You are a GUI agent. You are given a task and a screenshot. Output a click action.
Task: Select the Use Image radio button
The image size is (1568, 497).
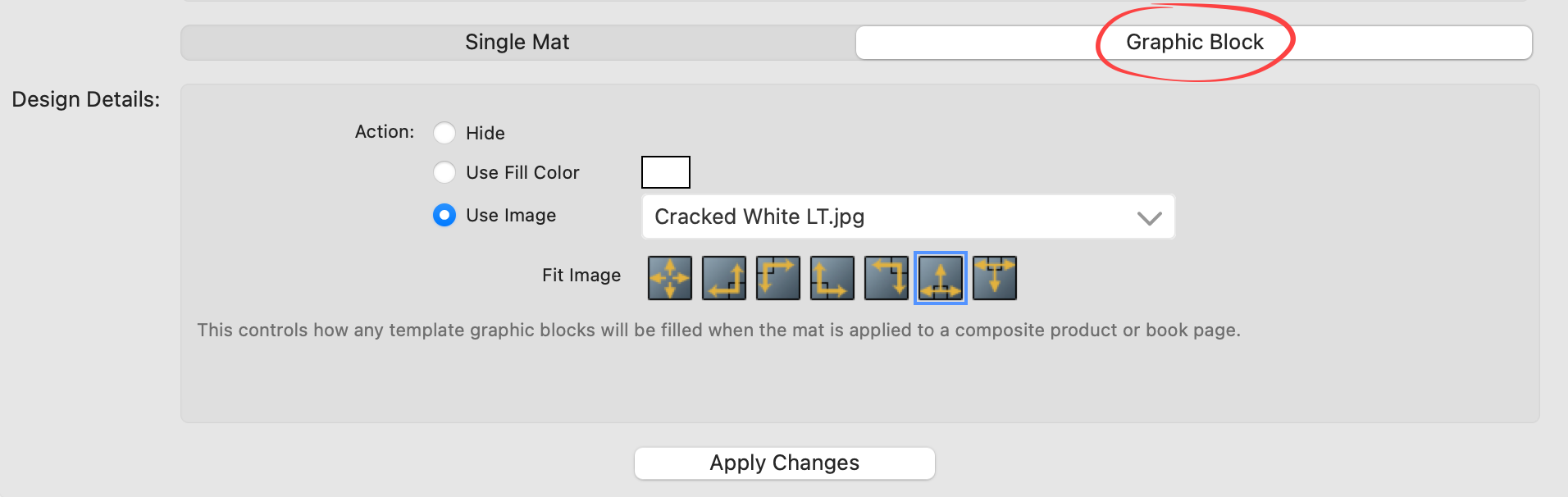click(444, 215)
